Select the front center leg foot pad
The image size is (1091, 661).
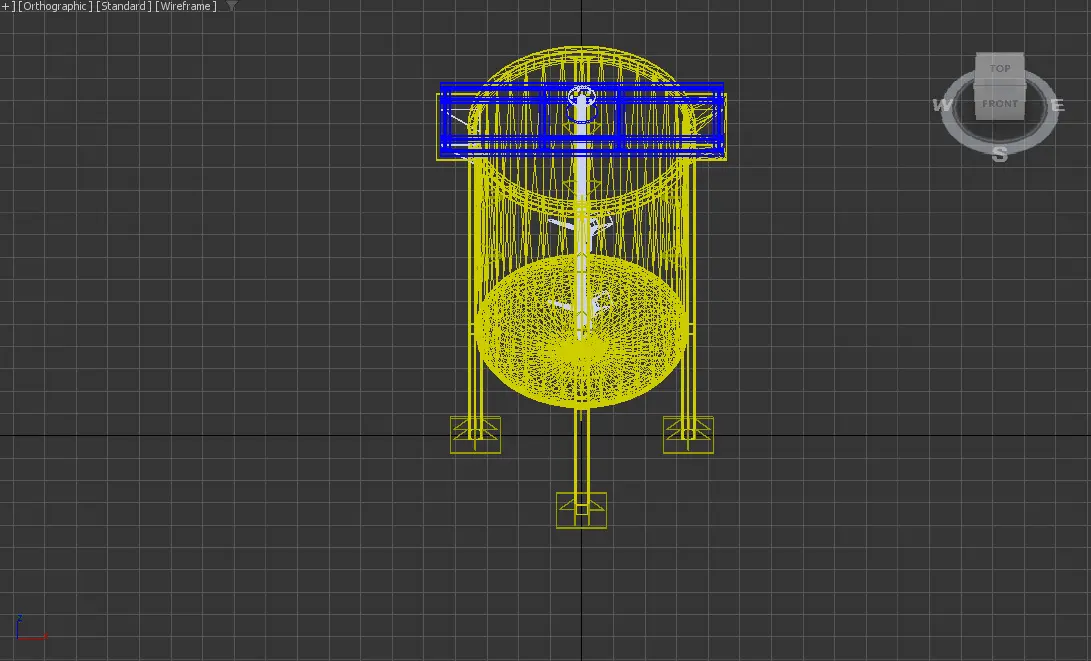pyautogui.click(x=582, y=510)
